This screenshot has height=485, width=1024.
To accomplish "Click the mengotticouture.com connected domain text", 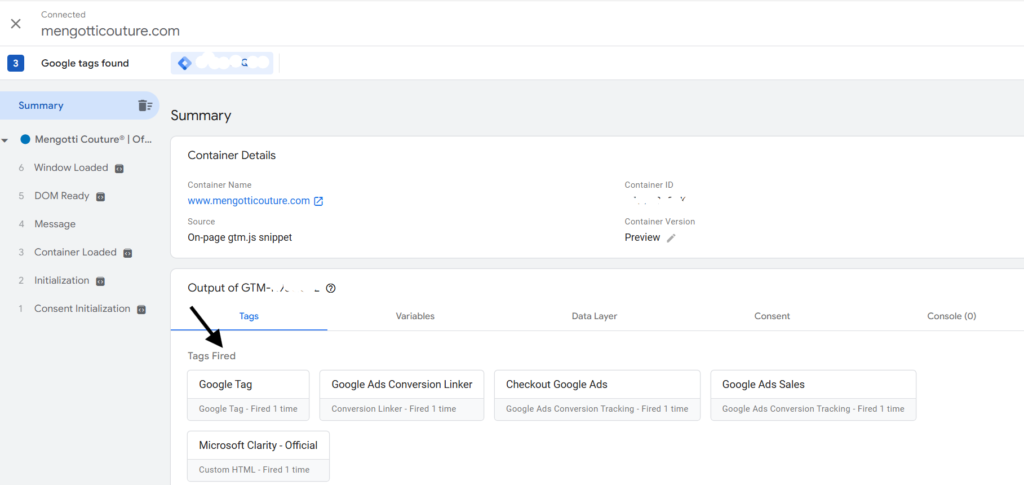I will point(110,31).
